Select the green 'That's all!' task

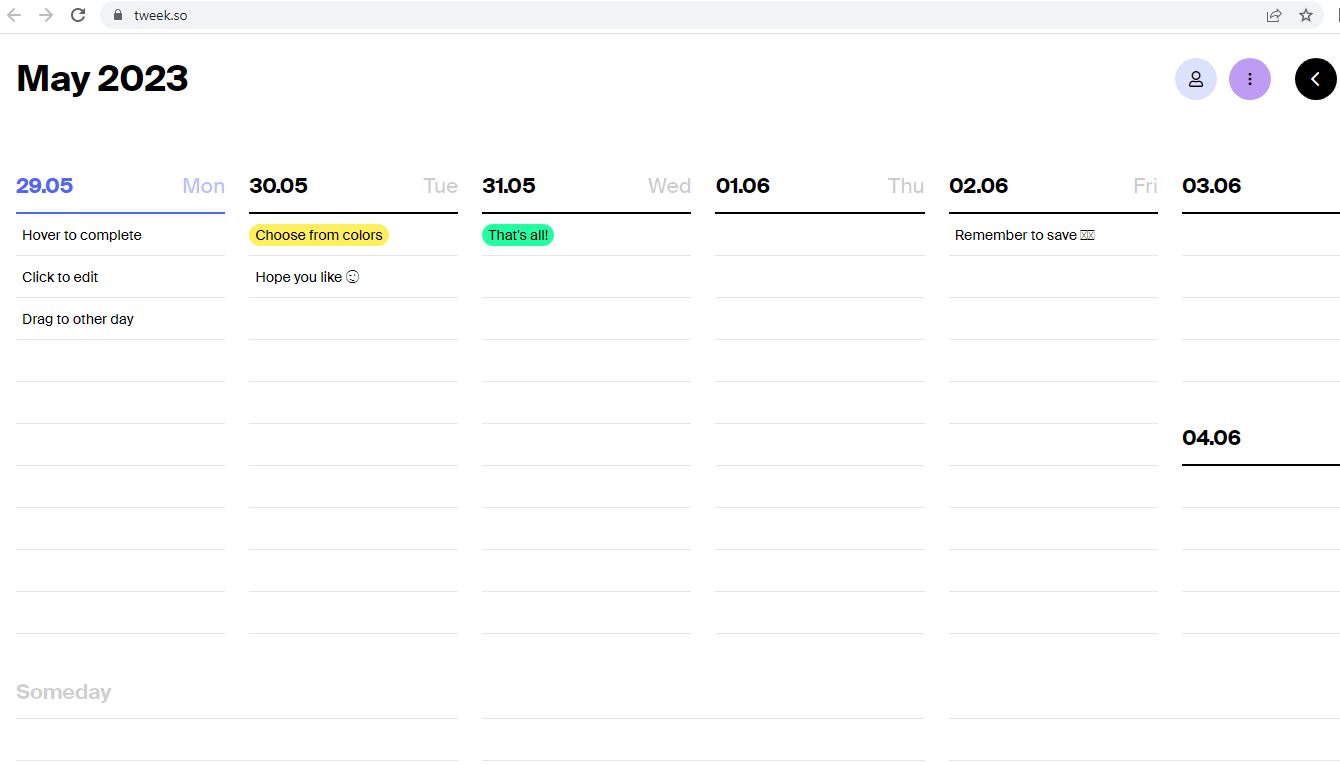[518, 235]
